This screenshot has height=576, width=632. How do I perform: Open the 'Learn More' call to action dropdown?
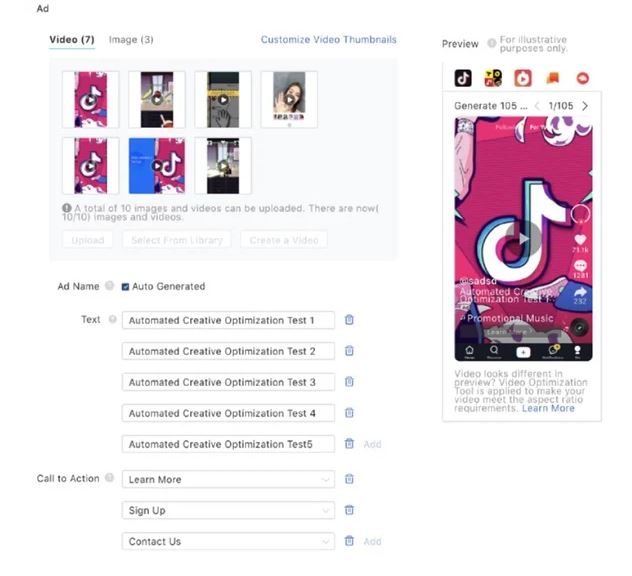pos(228,479)
